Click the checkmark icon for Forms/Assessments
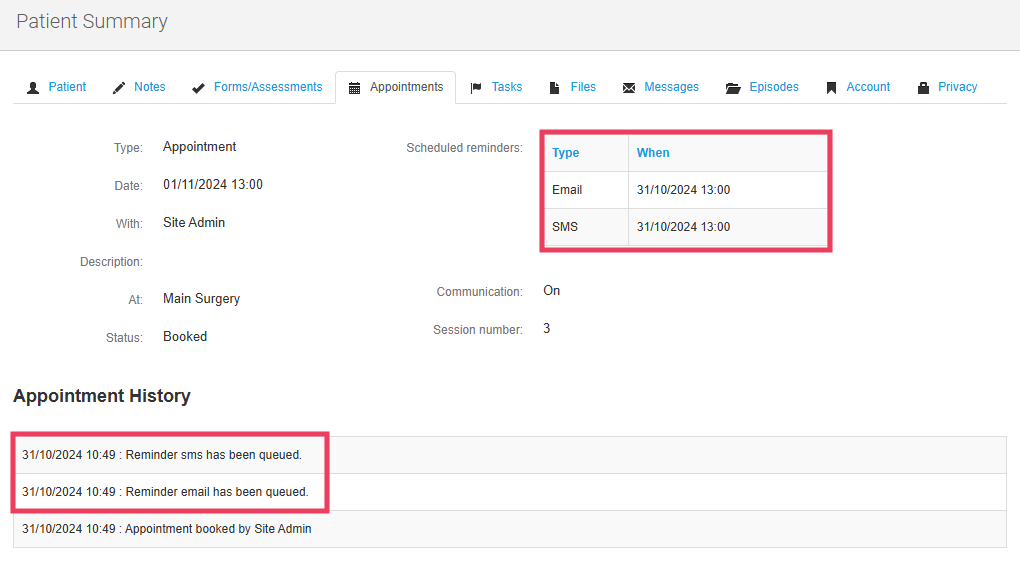The image size is (1020, 567). (x=199, y=88)
